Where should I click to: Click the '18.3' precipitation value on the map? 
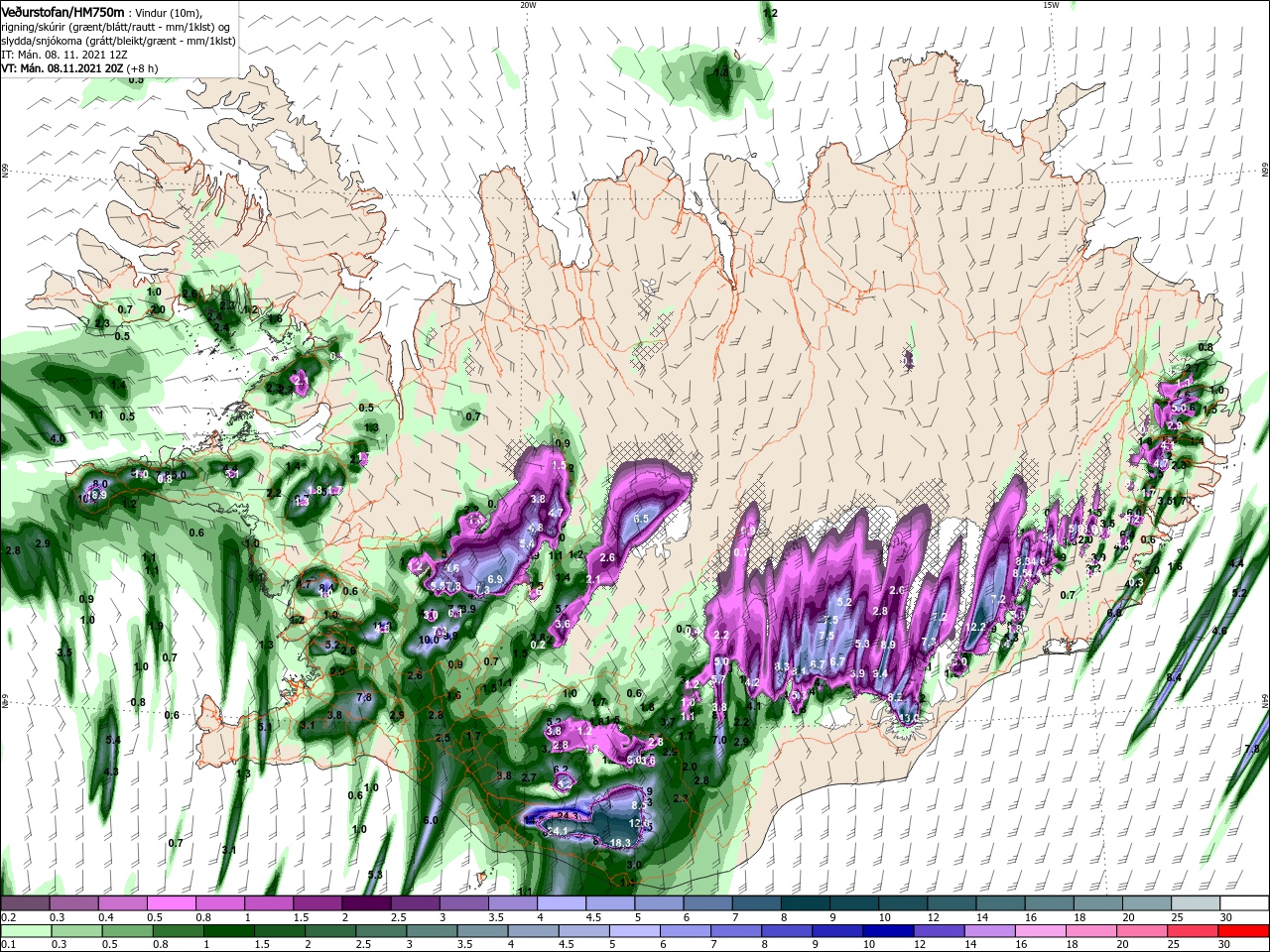(x=621, y=843)
